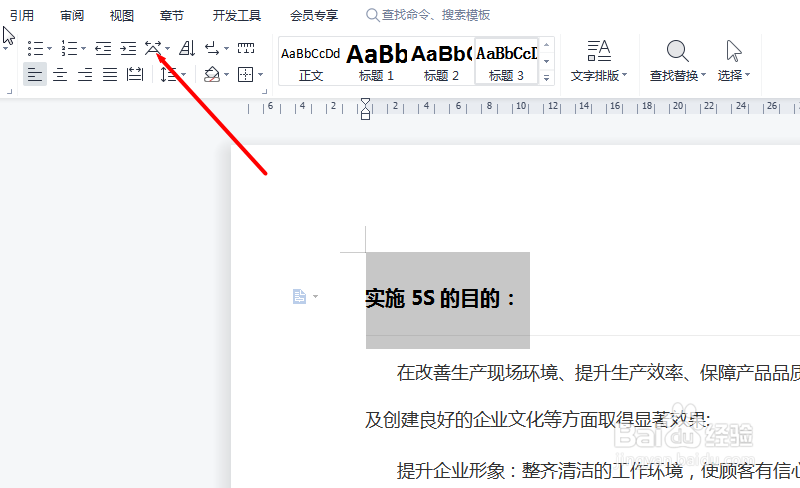800x488 pixels.
Task: Click the paragraph layout icon beside heading
Action: tap(299, 296)
